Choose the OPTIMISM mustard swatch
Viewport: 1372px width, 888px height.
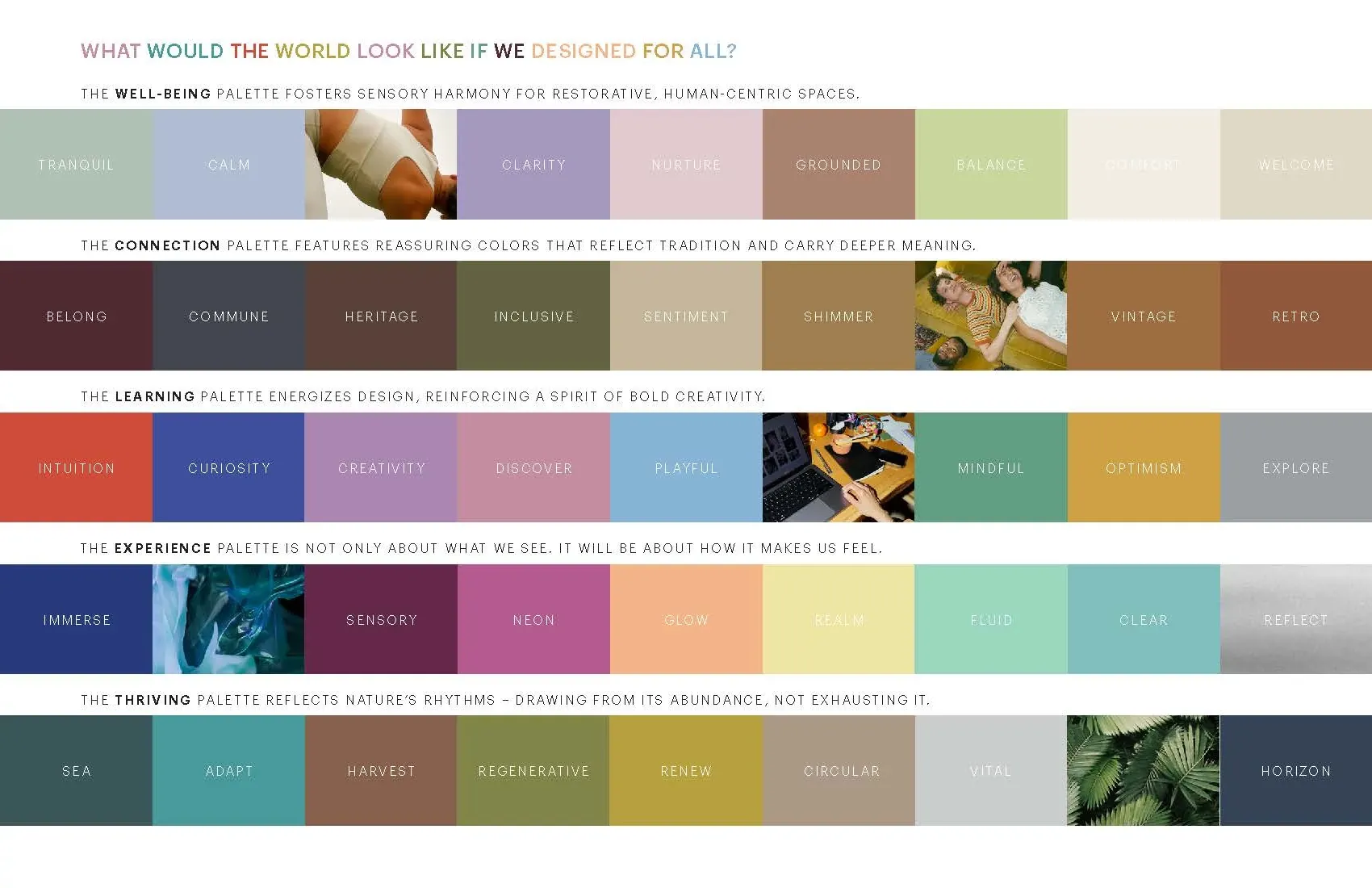point(1143,467)
